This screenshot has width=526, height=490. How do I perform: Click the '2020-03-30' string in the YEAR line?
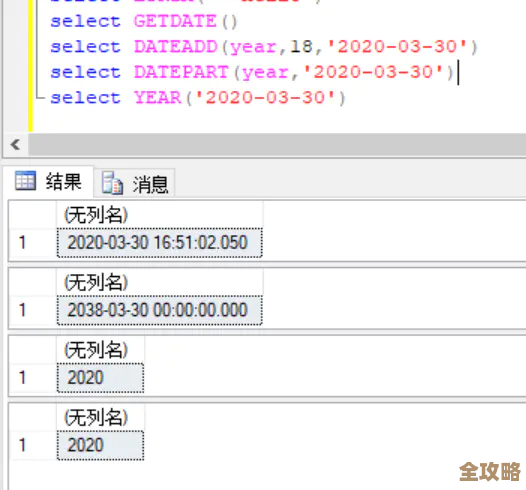click(x=265, y=98)
